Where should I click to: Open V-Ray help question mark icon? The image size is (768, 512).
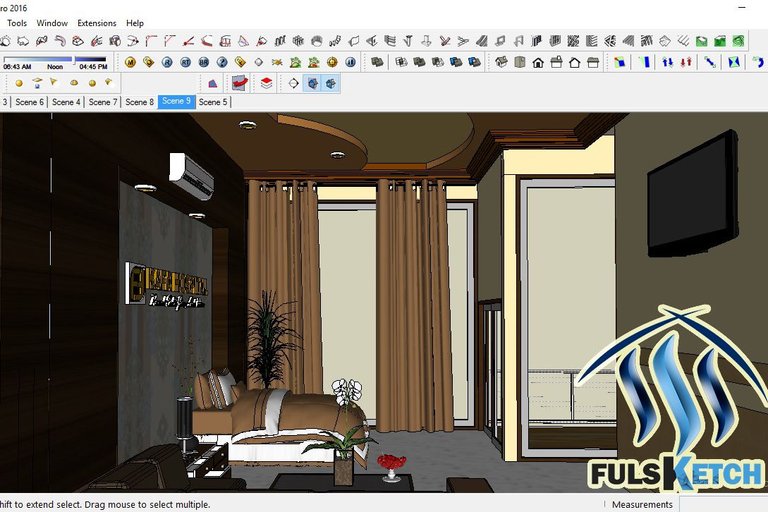(222, 62)
